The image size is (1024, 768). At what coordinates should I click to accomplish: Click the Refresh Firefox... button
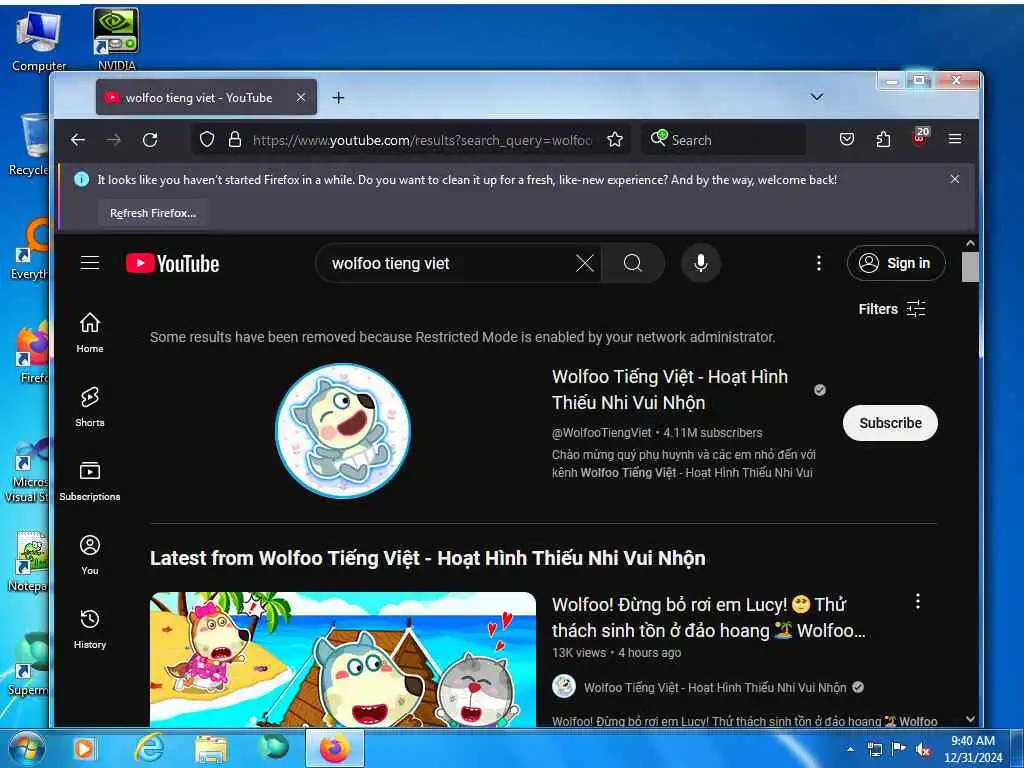(x=153, y=214)
